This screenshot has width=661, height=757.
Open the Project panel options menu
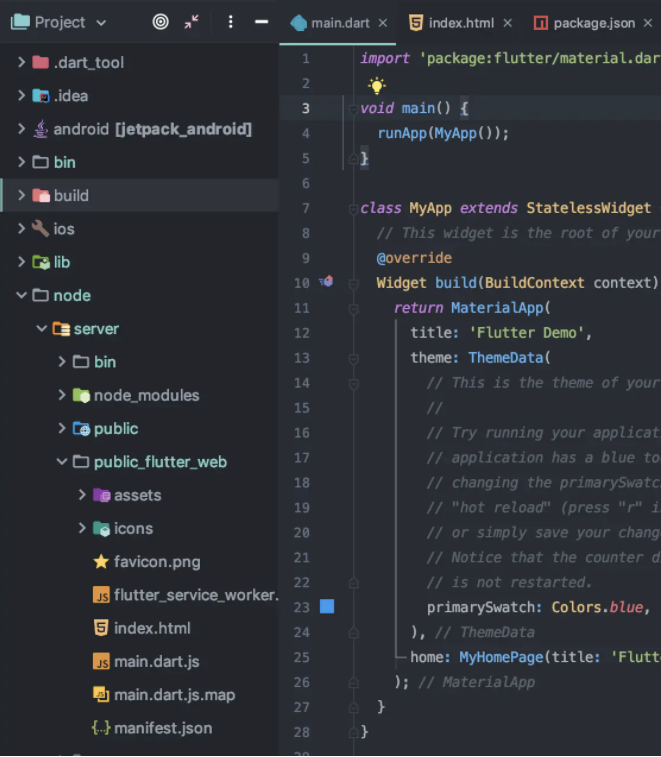(x=230, y=22)
